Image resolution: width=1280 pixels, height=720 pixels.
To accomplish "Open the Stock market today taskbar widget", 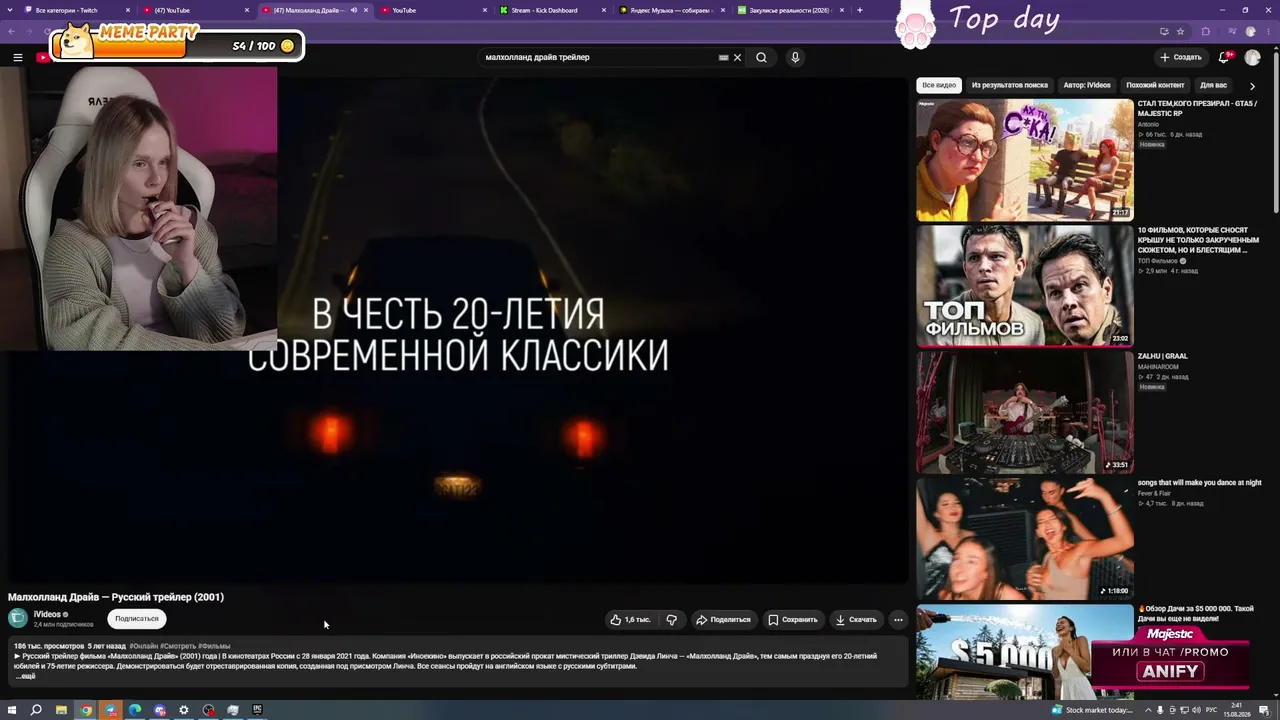I will click(x=1092, y=710).
